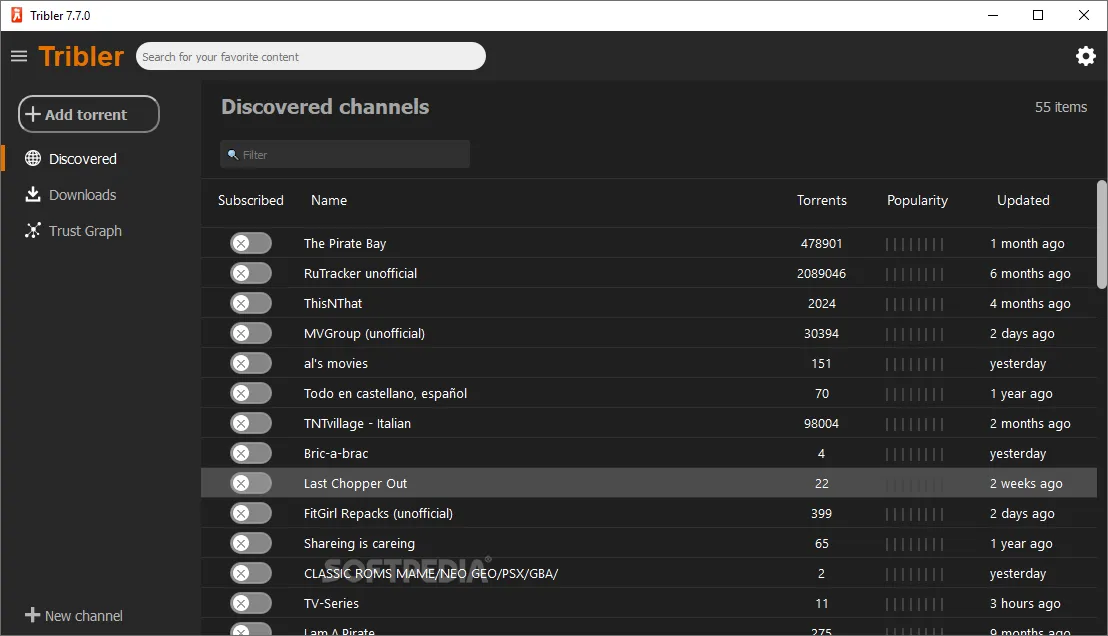The width and height of the screenshot is (1108, 636).
Task: Click the Add torrent button
Action: [89, 114]
